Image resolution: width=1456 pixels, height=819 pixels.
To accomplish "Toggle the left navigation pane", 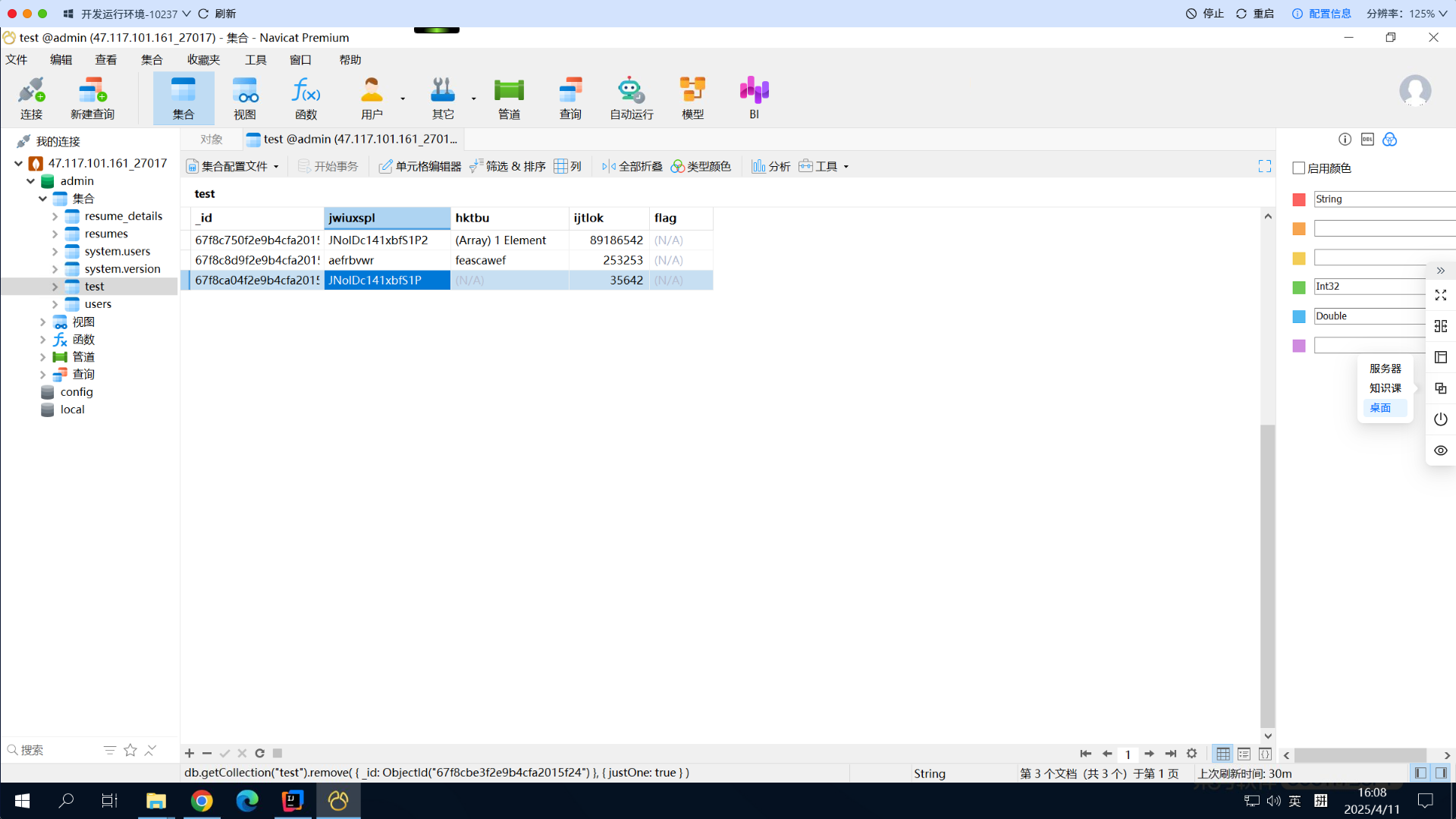I will pyautogui.click(x=1420, y=773).
